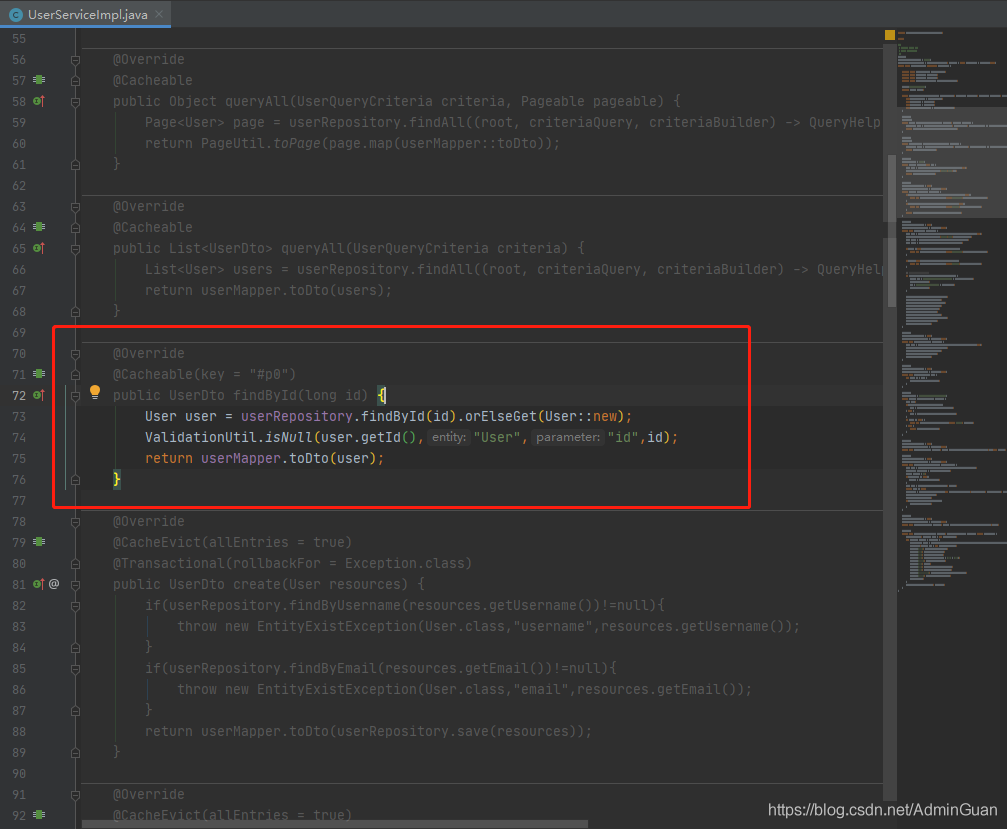1007x829 pixels.
Task: Fold the findByEmail if-block on line 85
Action: point(75,668)
